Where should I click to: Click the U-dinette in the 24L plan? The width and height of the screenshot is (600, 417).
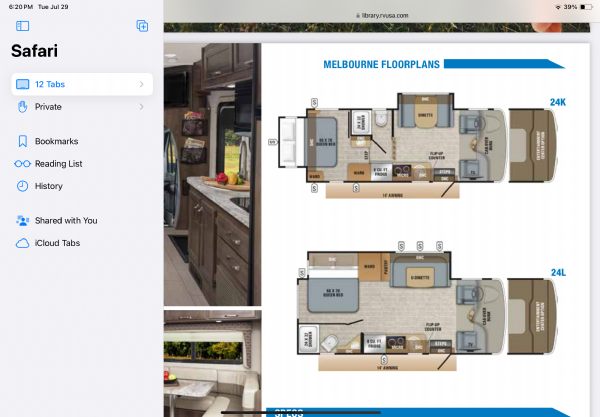(420, 272)
